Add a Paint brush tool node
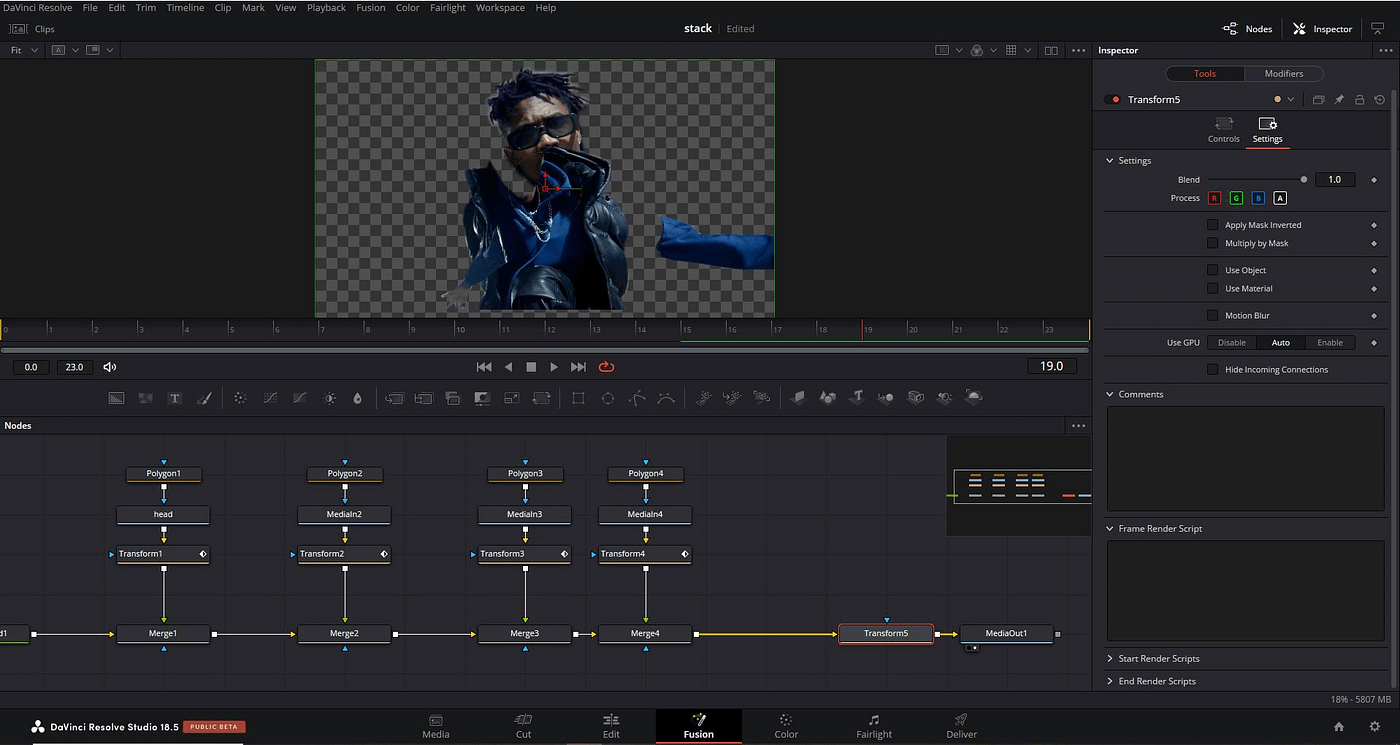1400x745 pixels. point(204,398)
